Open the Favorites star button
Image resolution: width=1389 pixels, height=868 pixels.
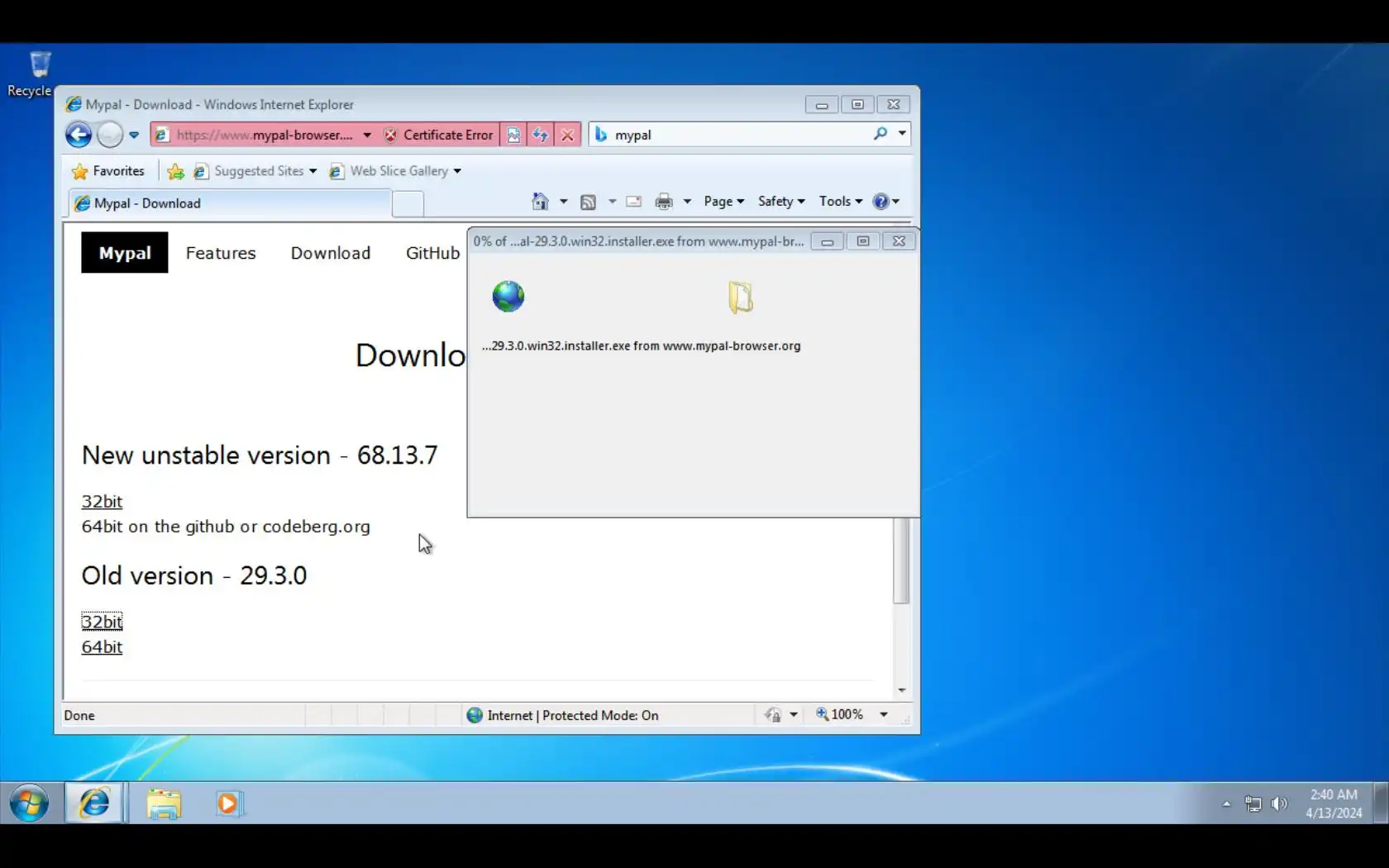pyautogui.click(x=108, y=171)
